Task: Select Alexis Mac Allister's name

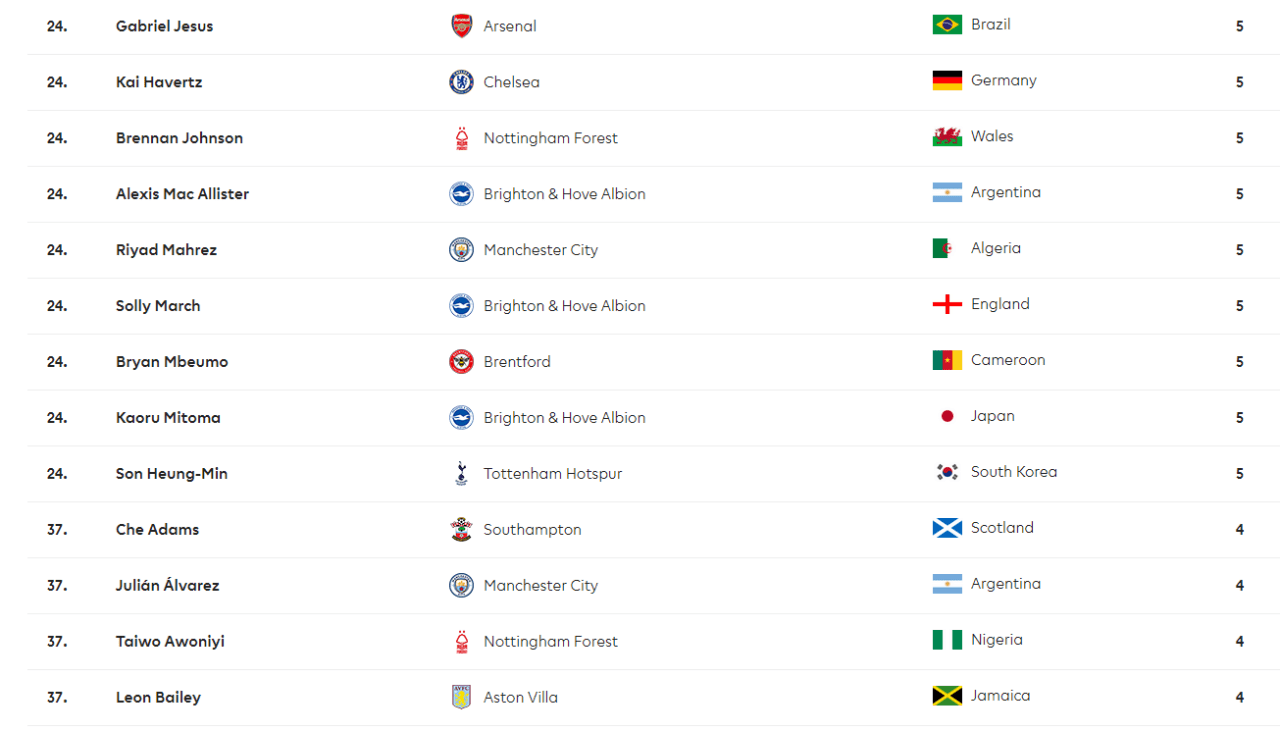Action: tap(182, 194)
